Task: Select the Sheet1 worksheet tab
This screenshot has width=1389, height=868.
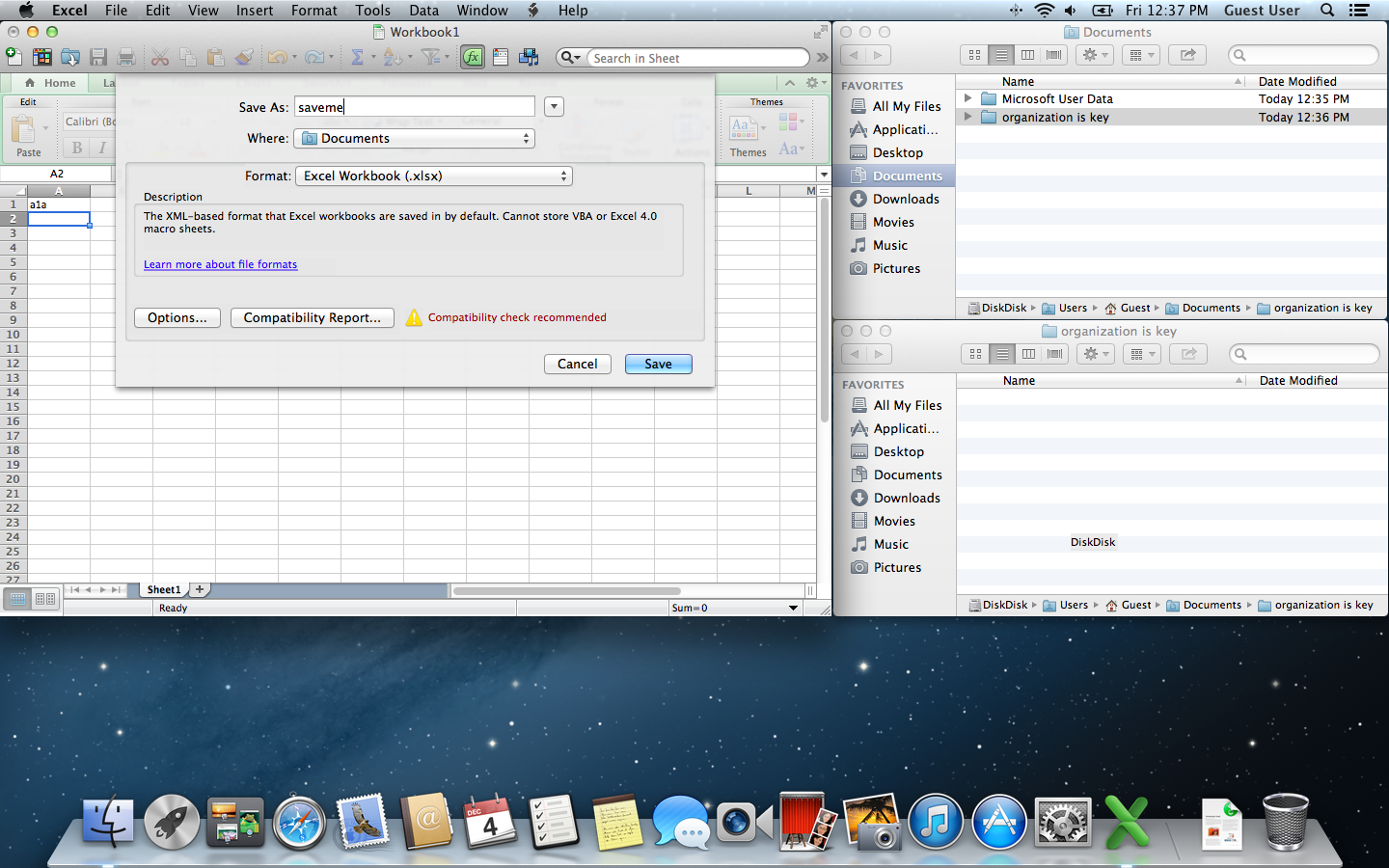Action: coord(163,589)
